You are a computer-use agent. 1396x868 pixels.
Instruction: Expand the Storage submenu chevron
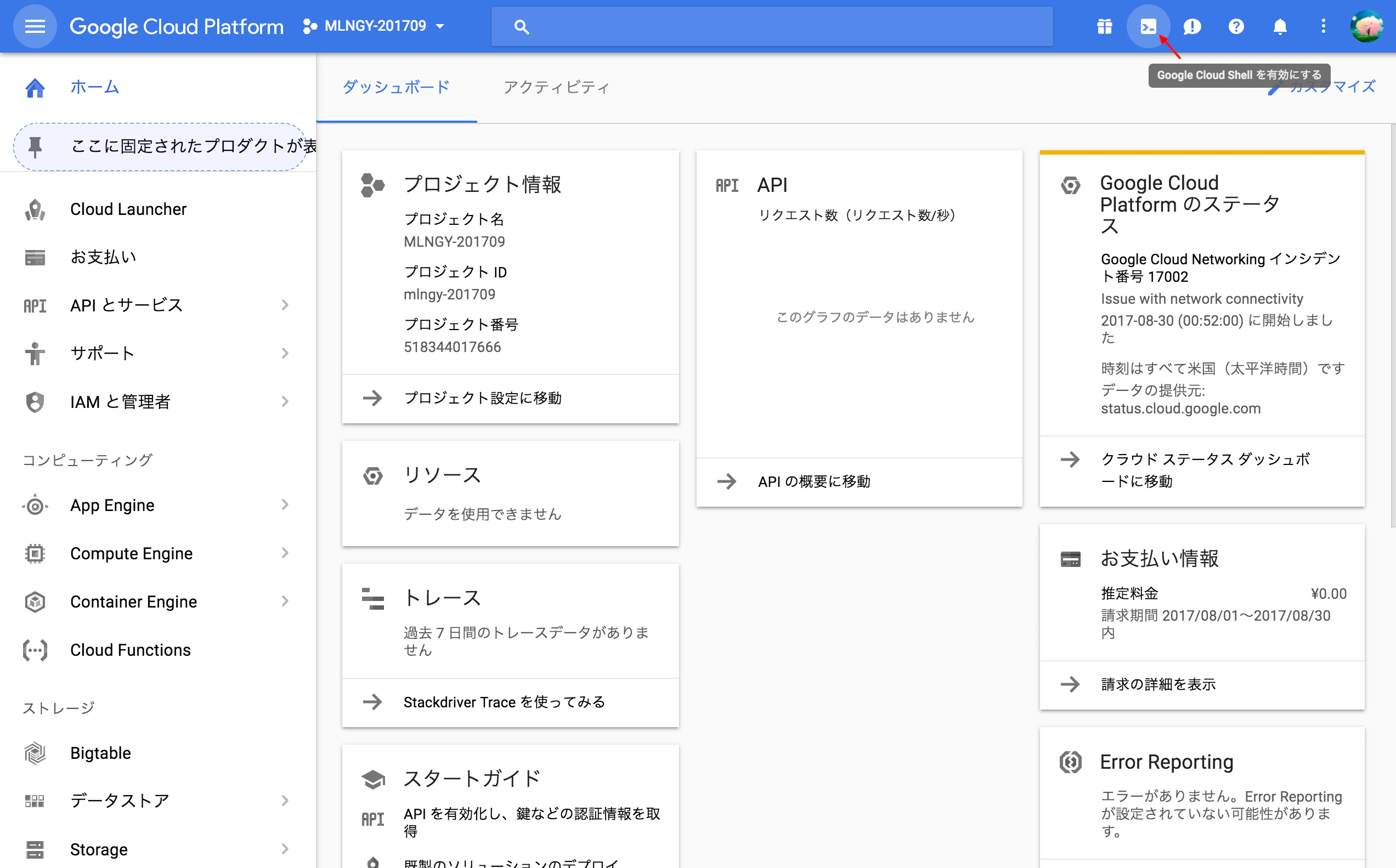285,849
